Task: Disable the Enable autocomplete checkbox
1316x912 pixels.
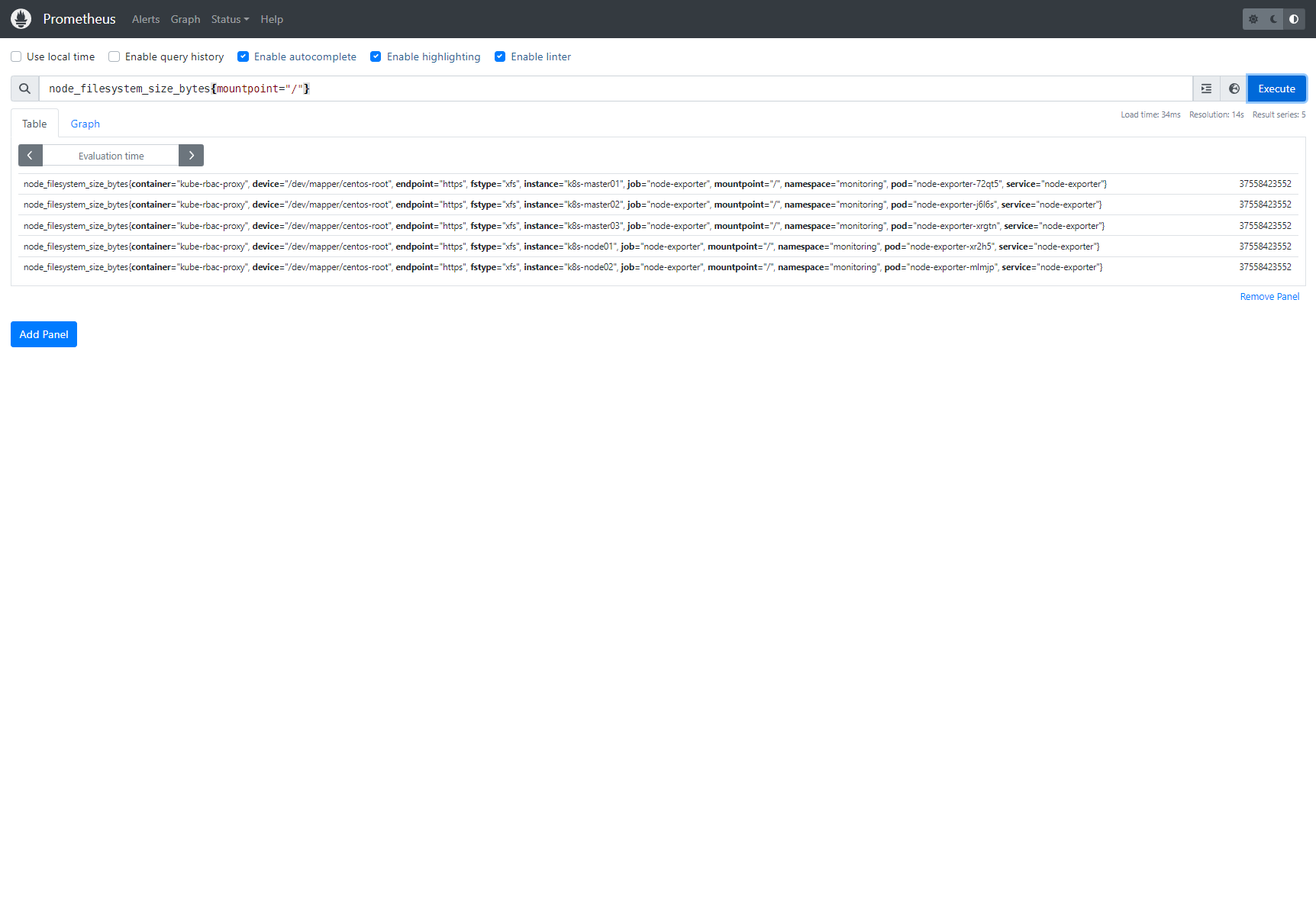Action: 244,56
